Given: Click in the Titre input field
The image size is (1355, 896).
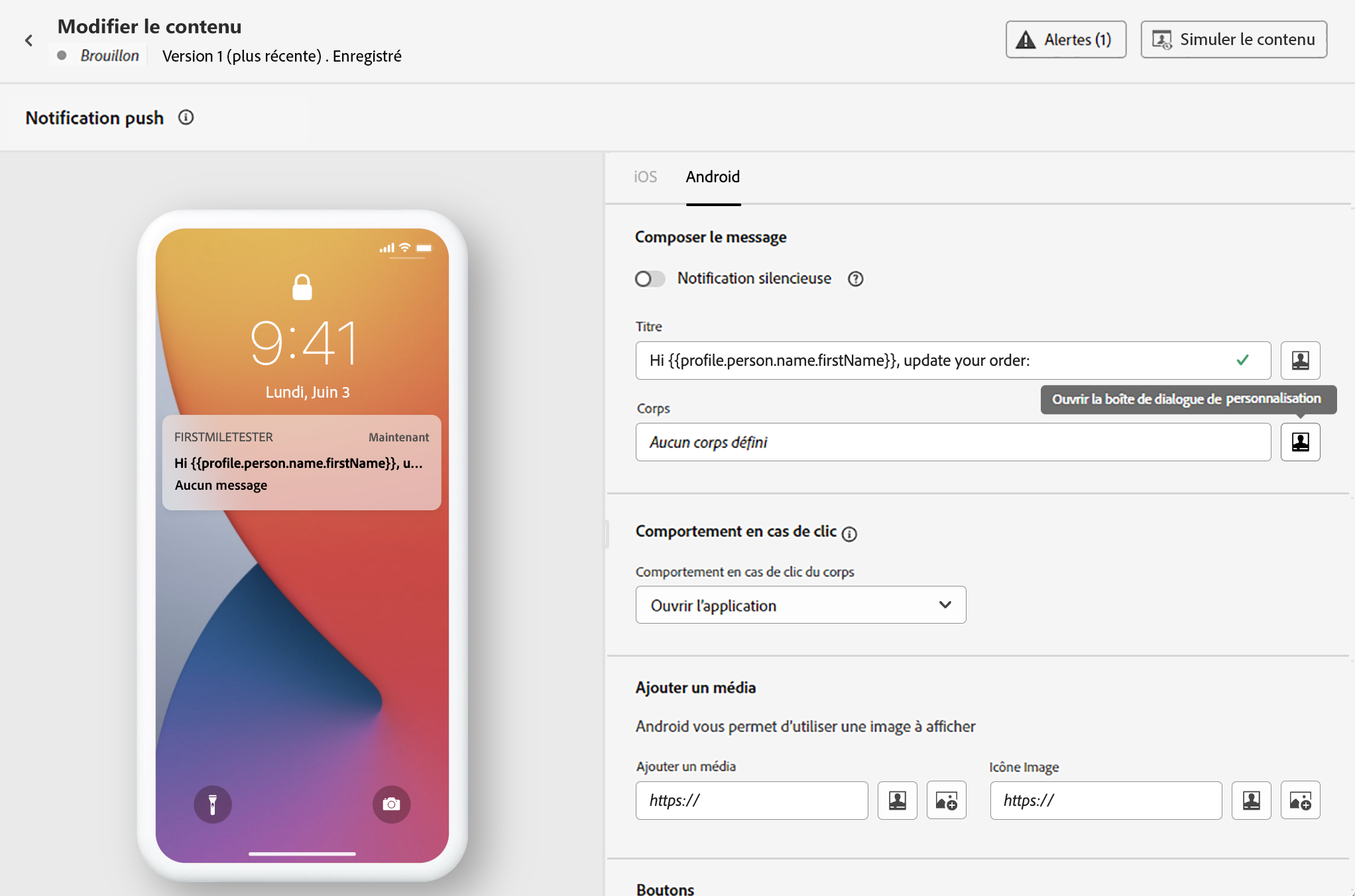Looking at the screenshot, I should pos(928,361).
